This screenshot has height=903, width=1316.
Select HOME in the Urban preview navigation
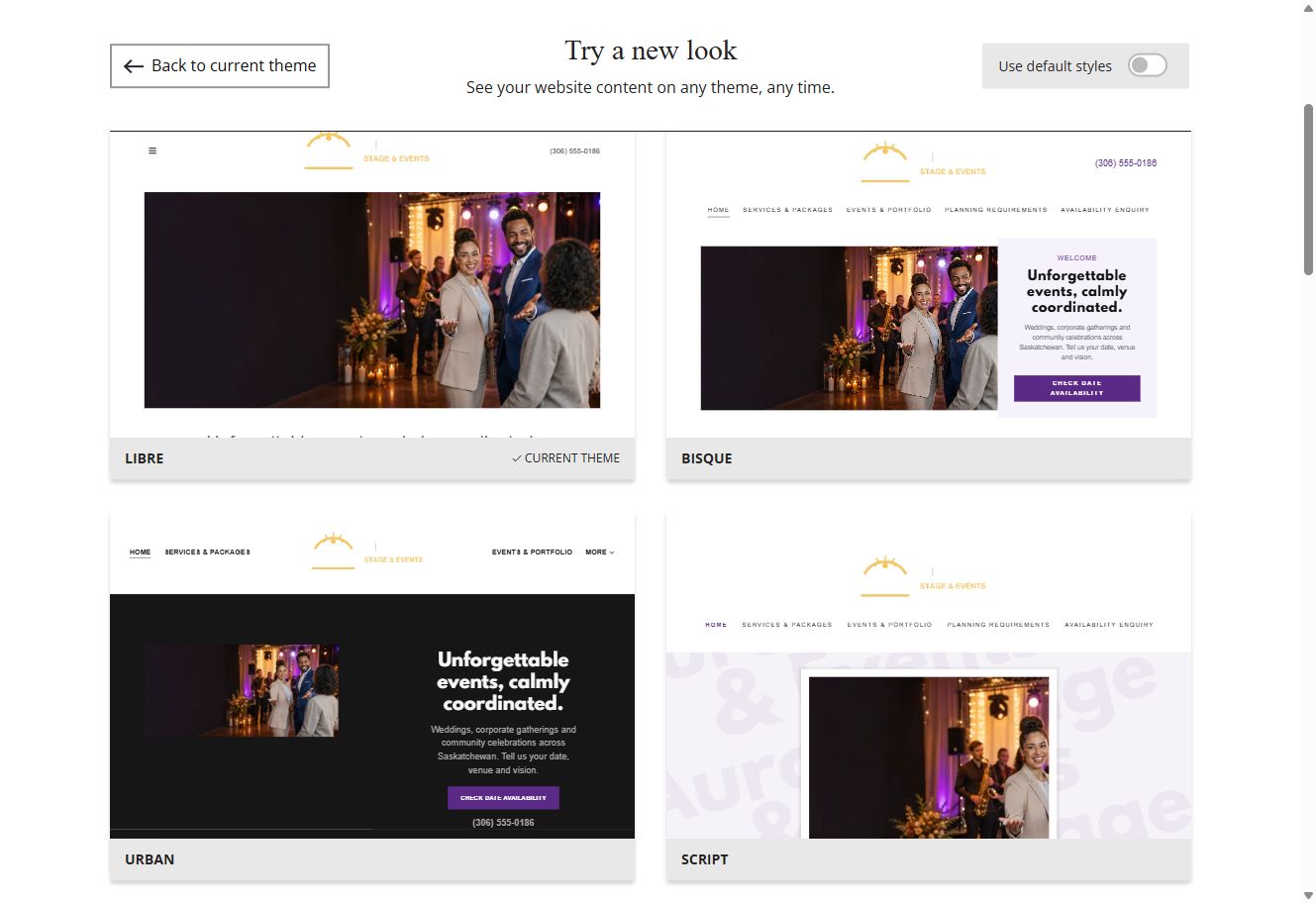pyautogui.click(x=141, y=552)
